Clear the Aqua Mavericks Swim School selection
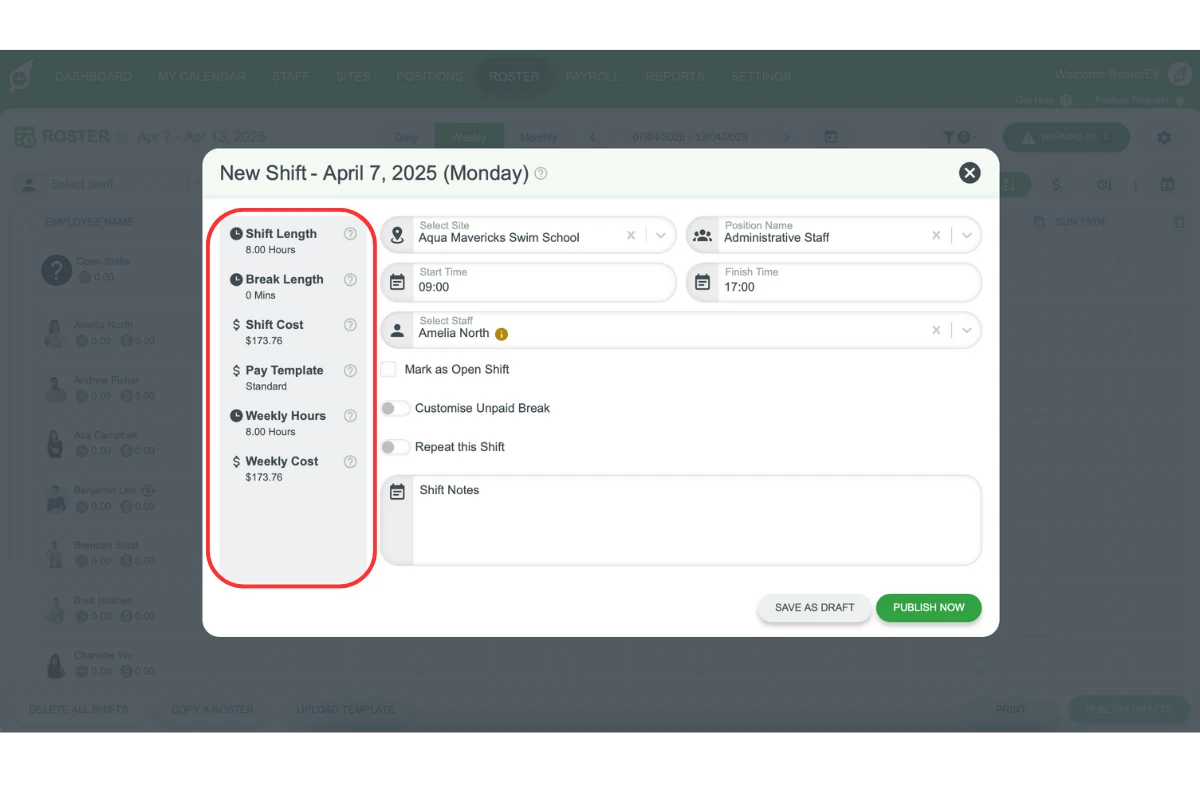This screenshot has width=1200, height=800. (631, 236)
